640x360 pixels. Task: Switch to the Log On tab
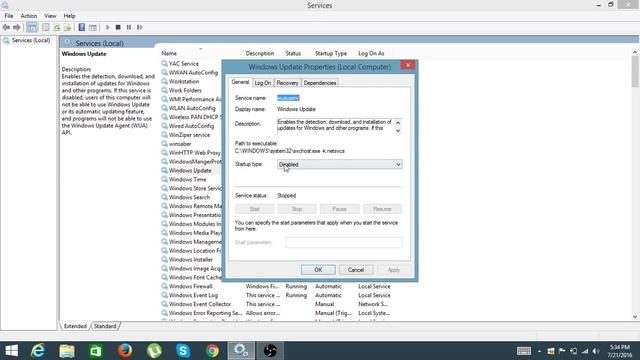point(262,83)
